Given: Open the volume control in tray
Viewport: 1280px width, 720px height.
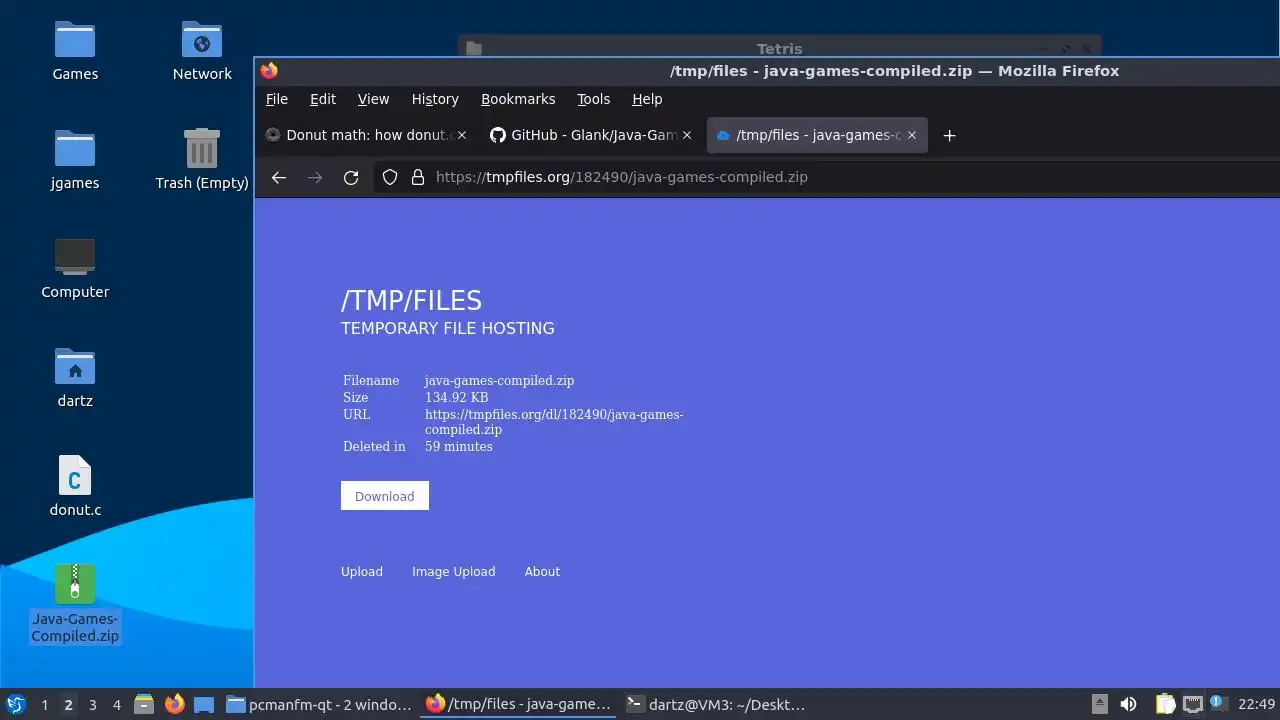Looking at the screenshot, I should [x=1128, y=704].
